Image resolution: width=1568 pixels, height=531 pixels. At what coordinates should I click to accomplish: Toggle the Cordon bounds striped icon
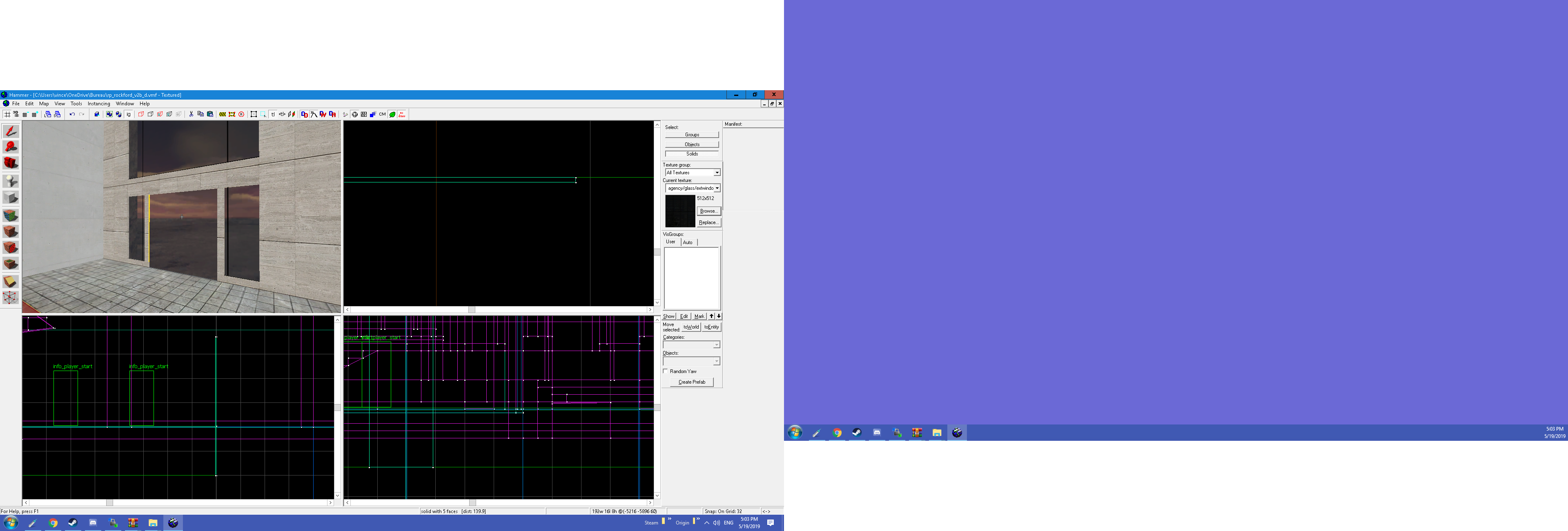(223, 114)
